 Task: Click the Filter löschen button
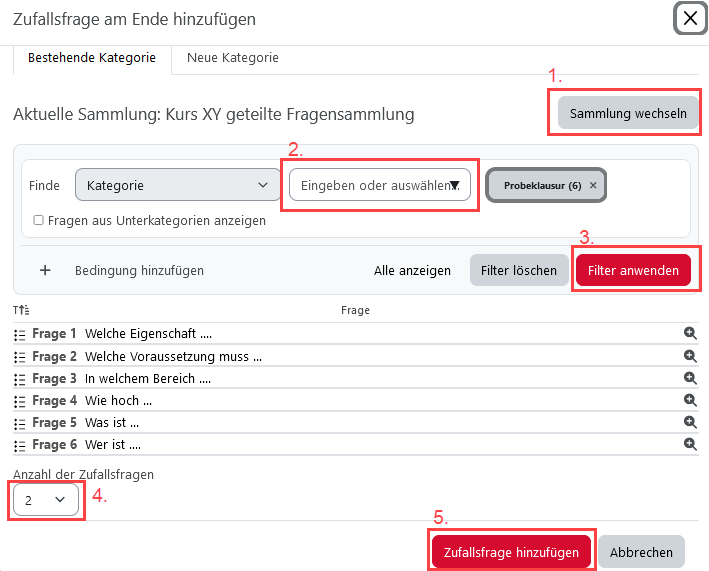(518, 270)
